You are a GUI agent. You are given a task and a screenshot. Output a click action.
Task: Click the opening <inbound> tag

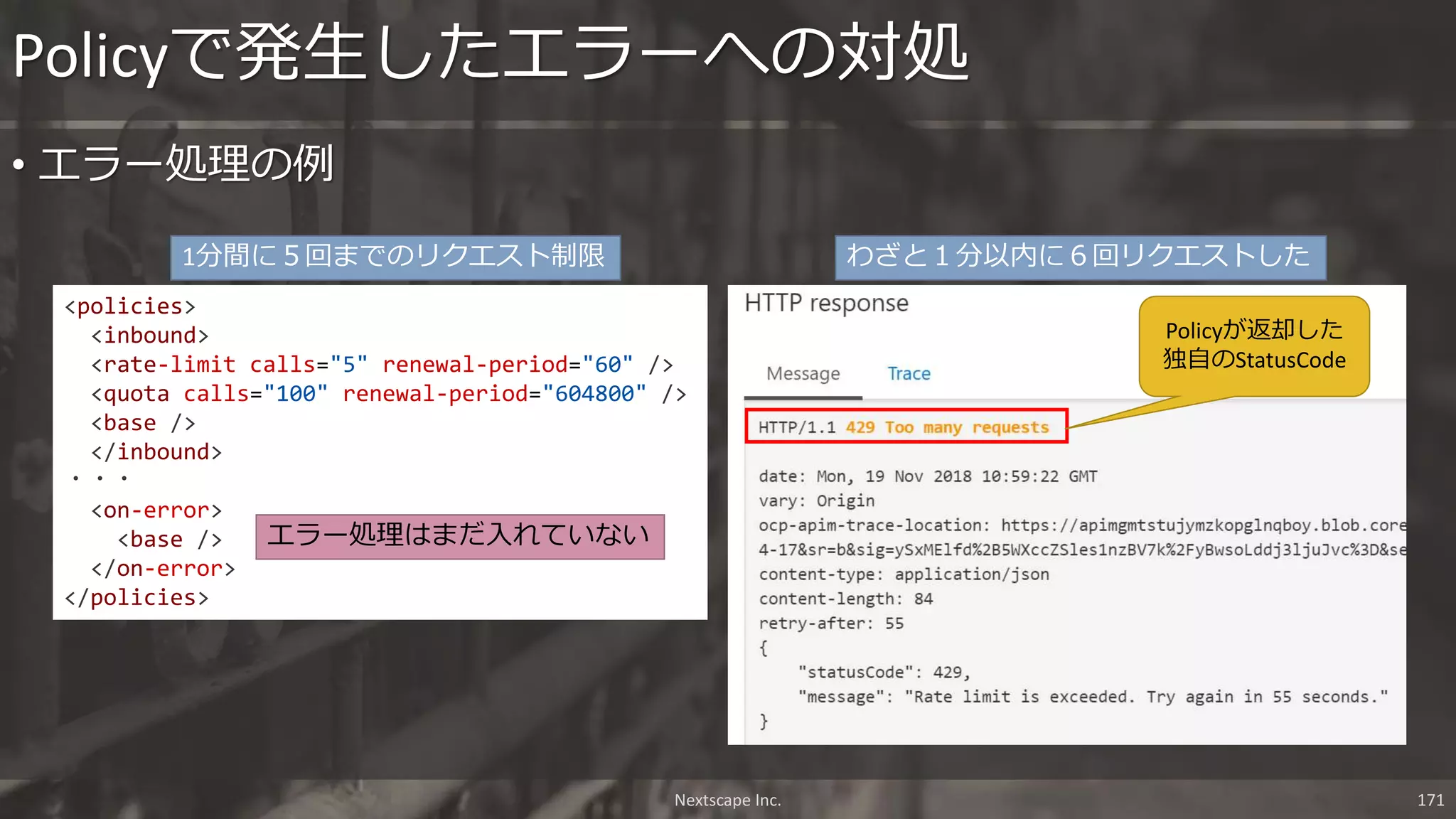tap(150, 336)
